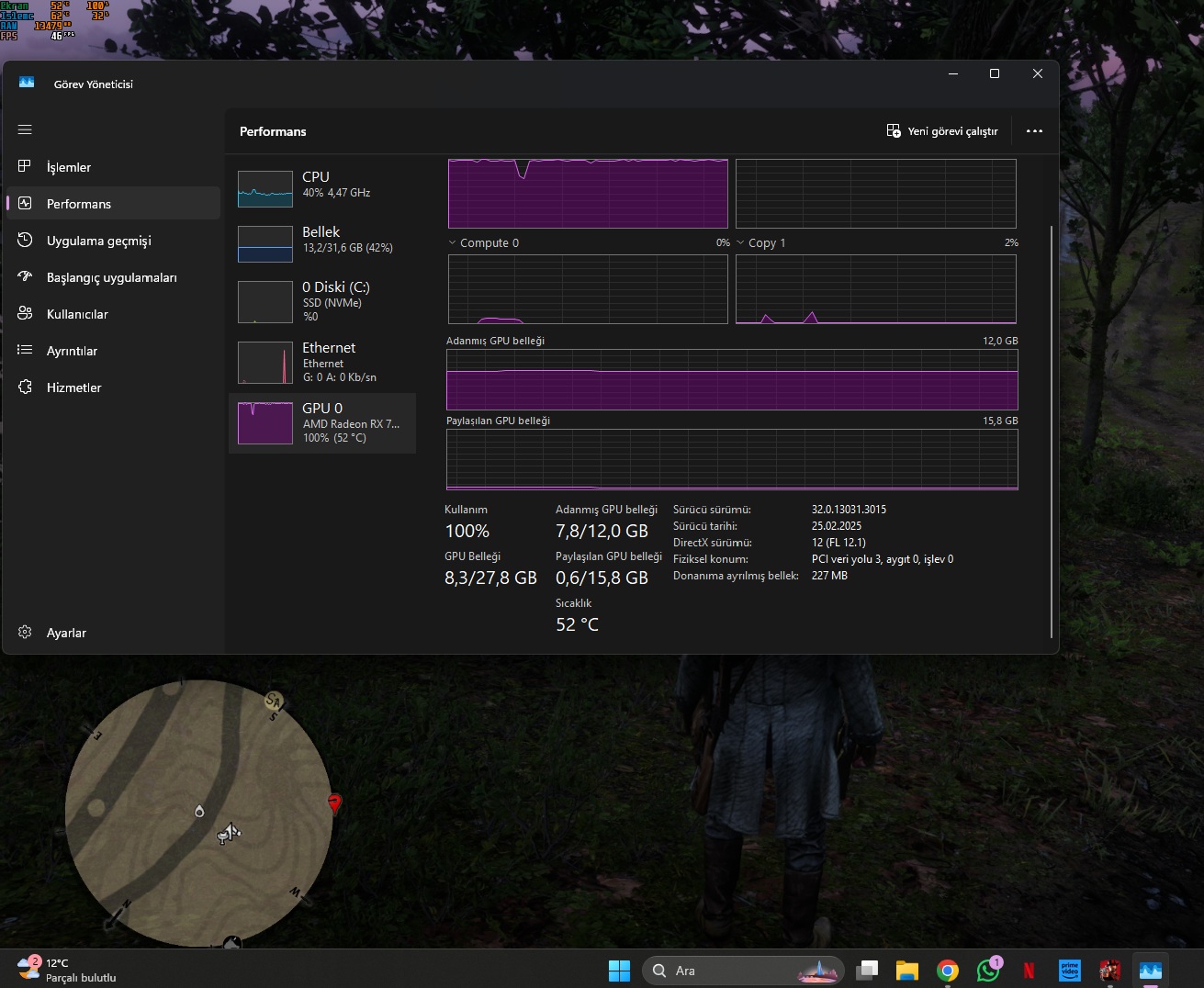Select 0 Diski (C:) performance item

coord(321,300)
